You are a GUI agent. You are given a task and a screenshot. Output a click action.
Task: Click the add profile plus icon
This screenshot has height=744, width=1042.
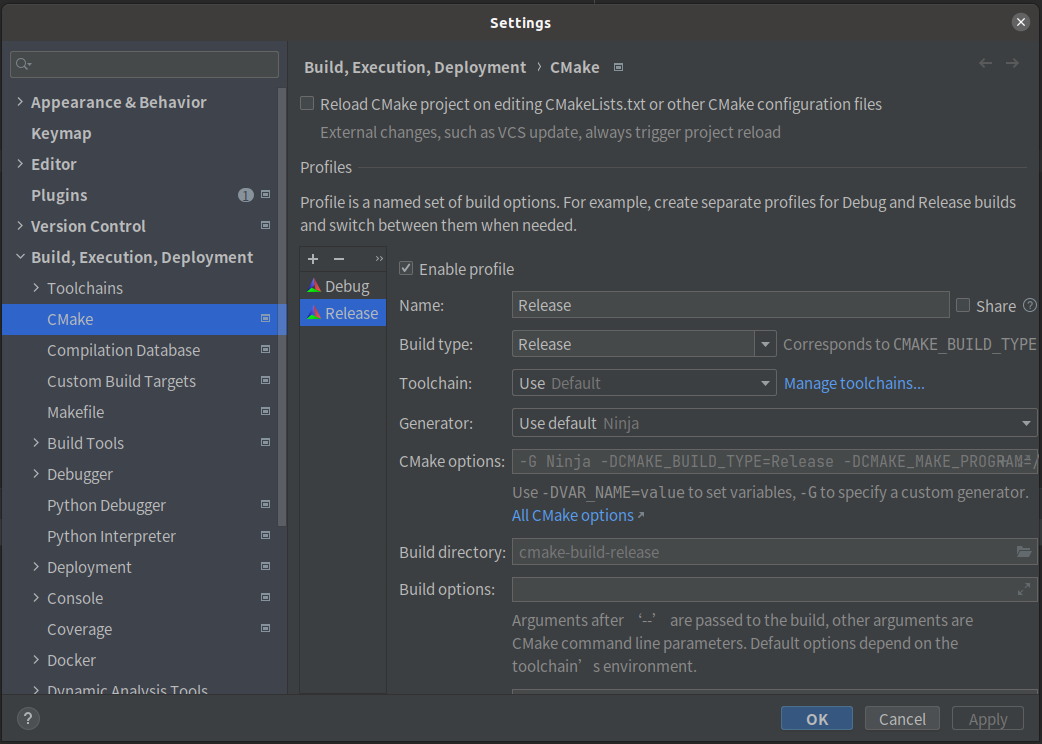pyautogui.click(x=313, y=259)
